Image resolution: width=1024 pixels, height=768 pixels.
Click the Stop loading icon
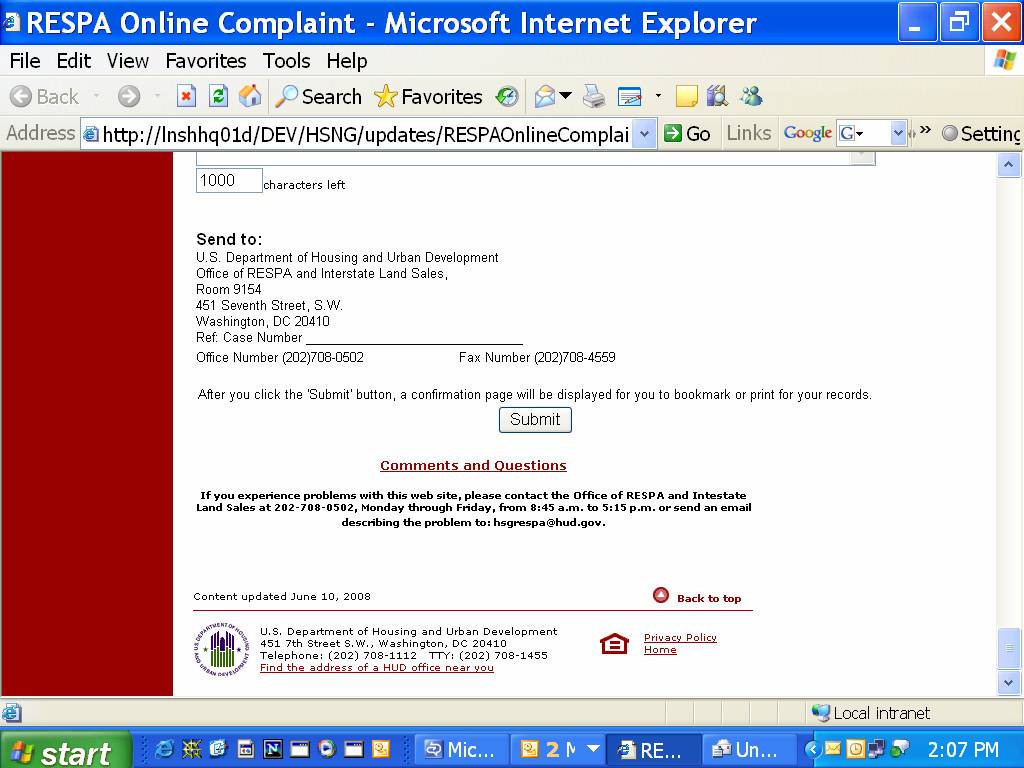[186, 97]
